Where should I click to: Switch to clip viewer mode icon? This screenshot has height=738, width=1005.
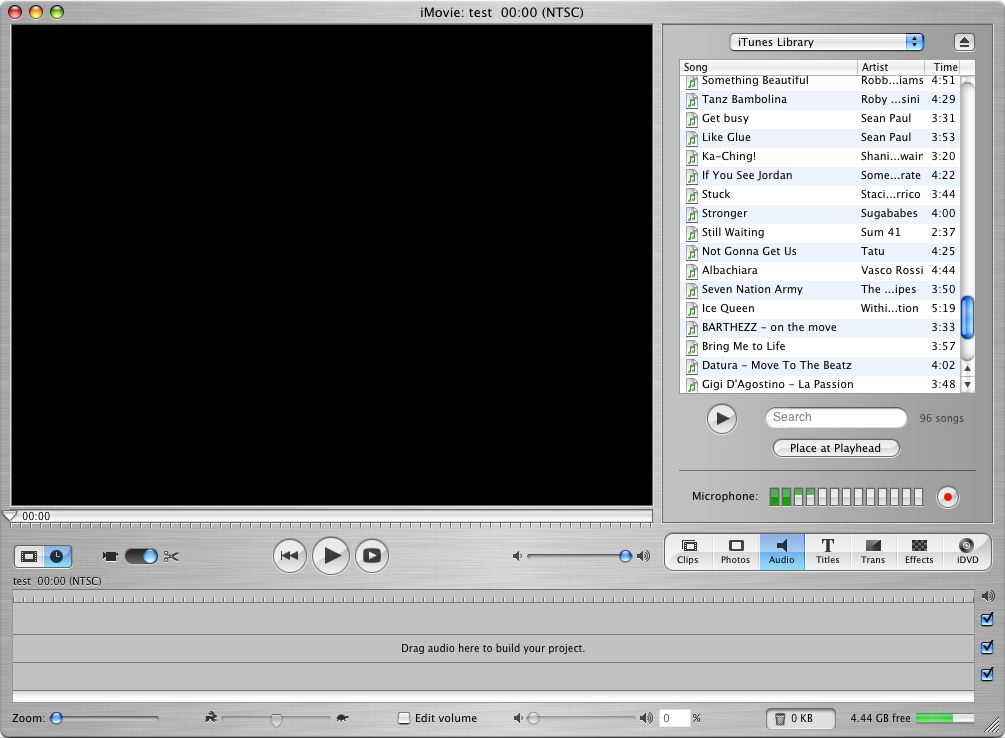(x=29, y=556)
